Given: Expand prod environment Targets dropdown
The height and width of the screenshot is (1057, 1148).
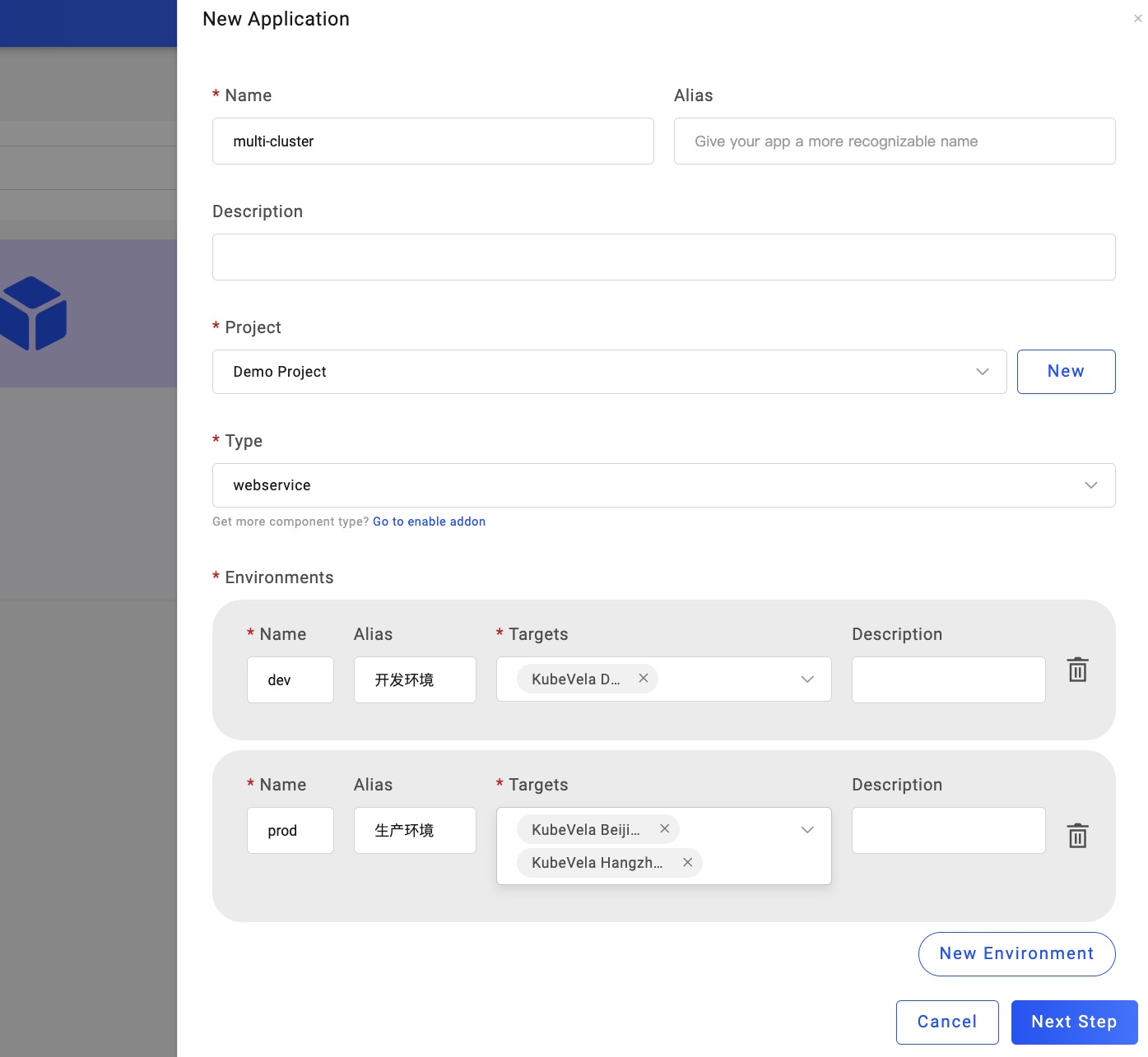Looking at the screenshot, I should pyautogui.click(x=807, y=830).
